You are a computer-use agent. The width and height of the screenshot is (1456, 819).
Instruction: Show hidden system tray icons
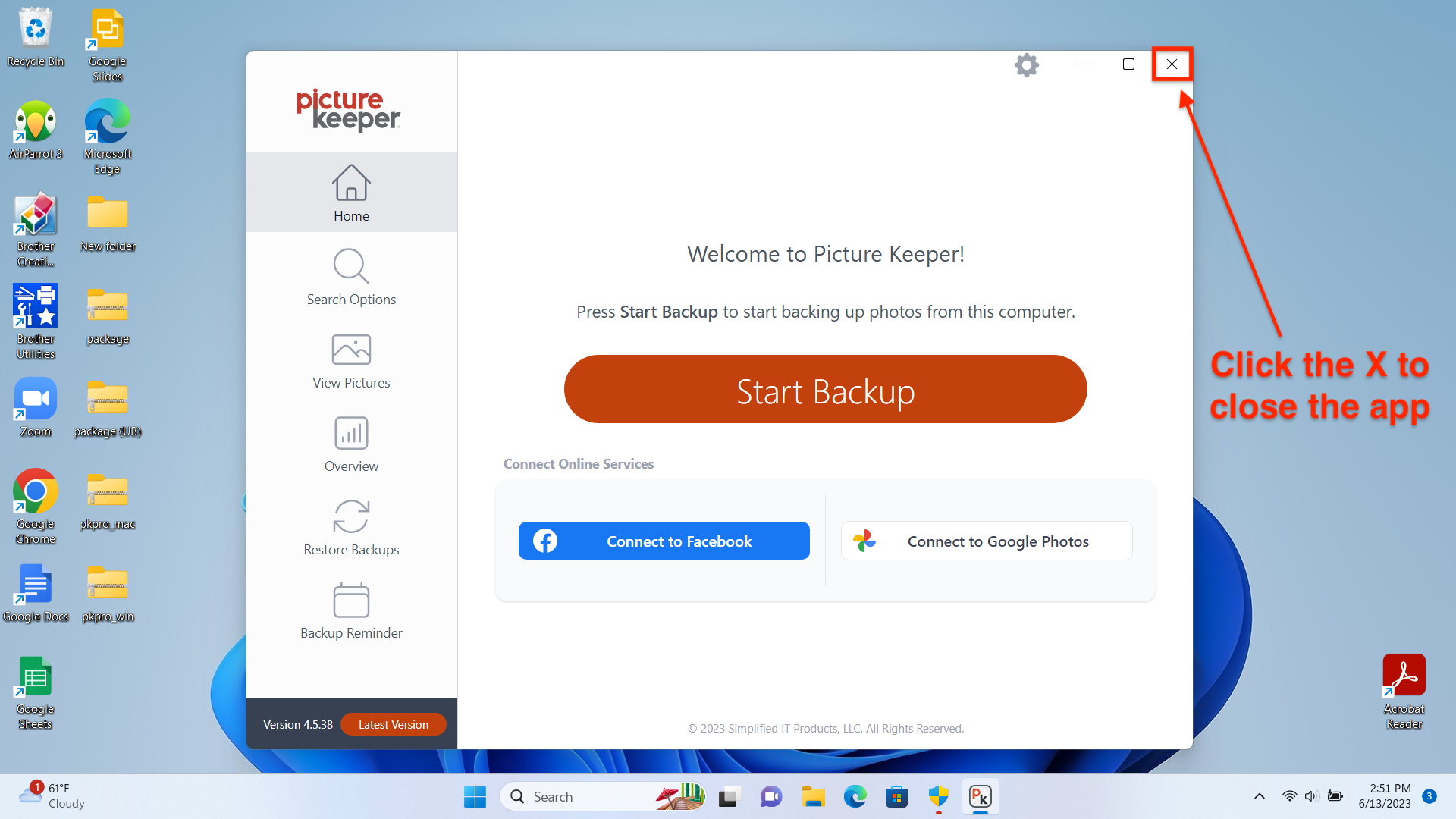point(1259,796)
